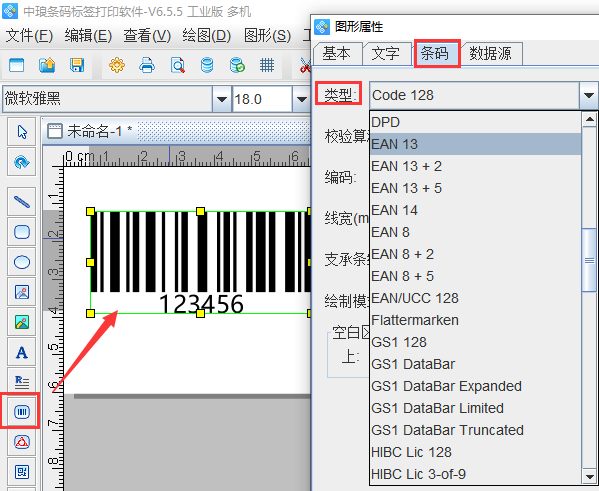Select the rich text tool
599x491 pixels.
(22, 382)
